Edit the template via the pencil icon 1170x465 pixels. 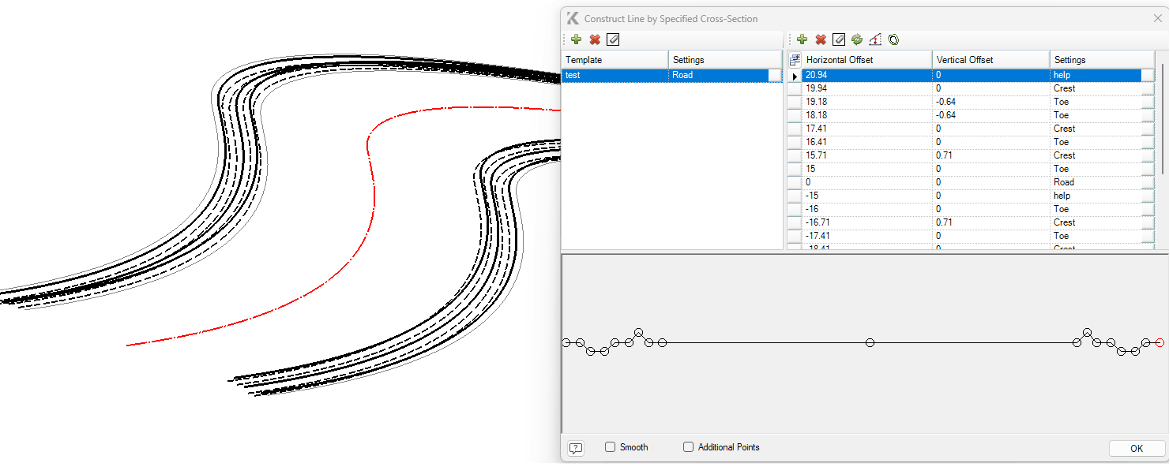pyautogui.click(x=613, y=39)
